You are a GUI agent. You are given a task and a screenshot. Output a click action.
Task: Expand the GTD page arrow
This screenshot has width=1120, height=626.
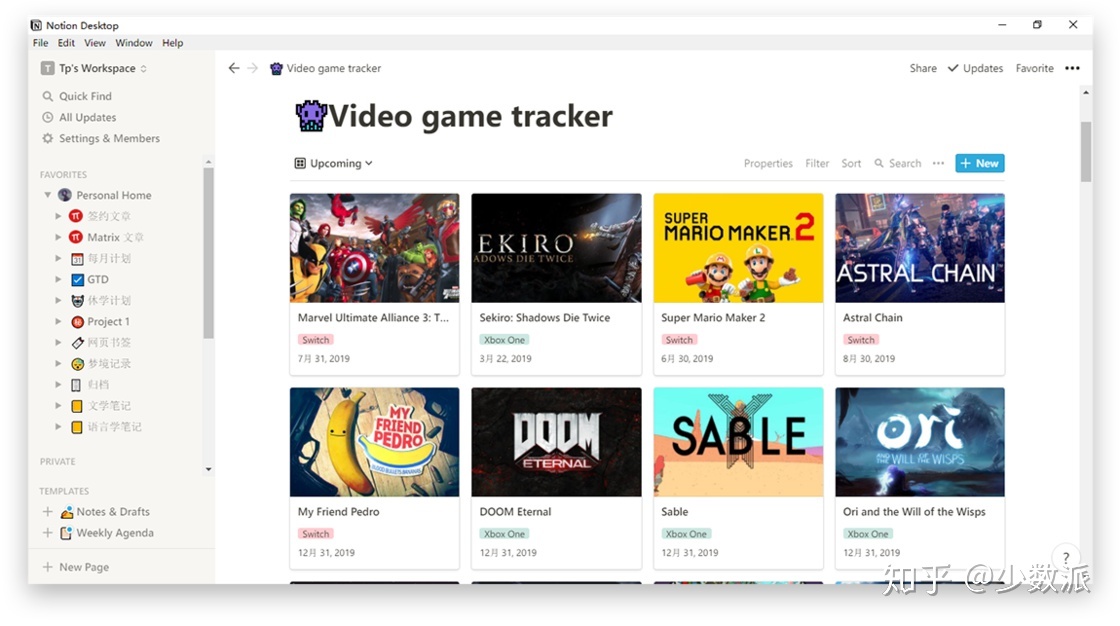click(x=58, y=279)
